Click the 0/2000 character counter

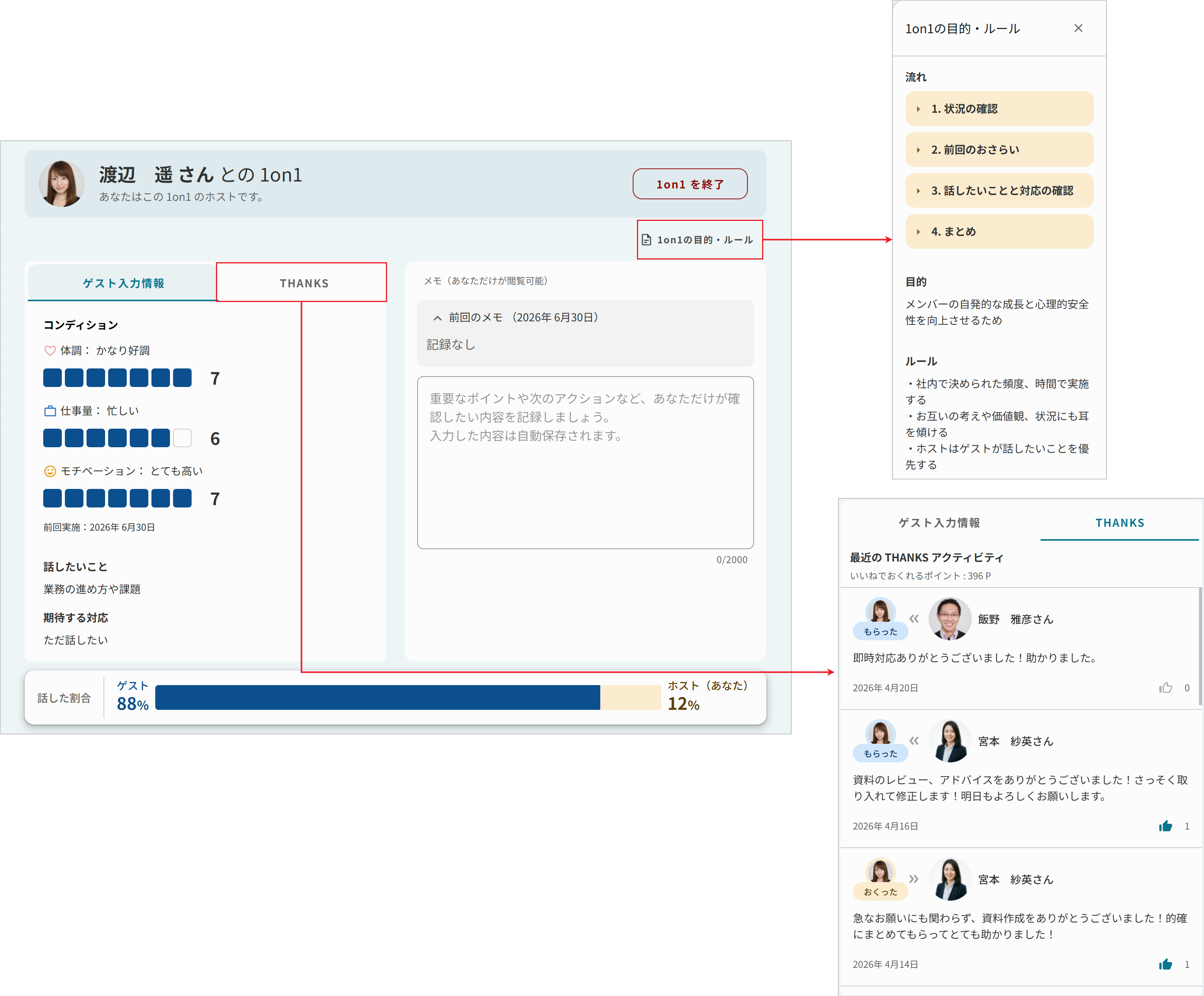coord(732,559)
